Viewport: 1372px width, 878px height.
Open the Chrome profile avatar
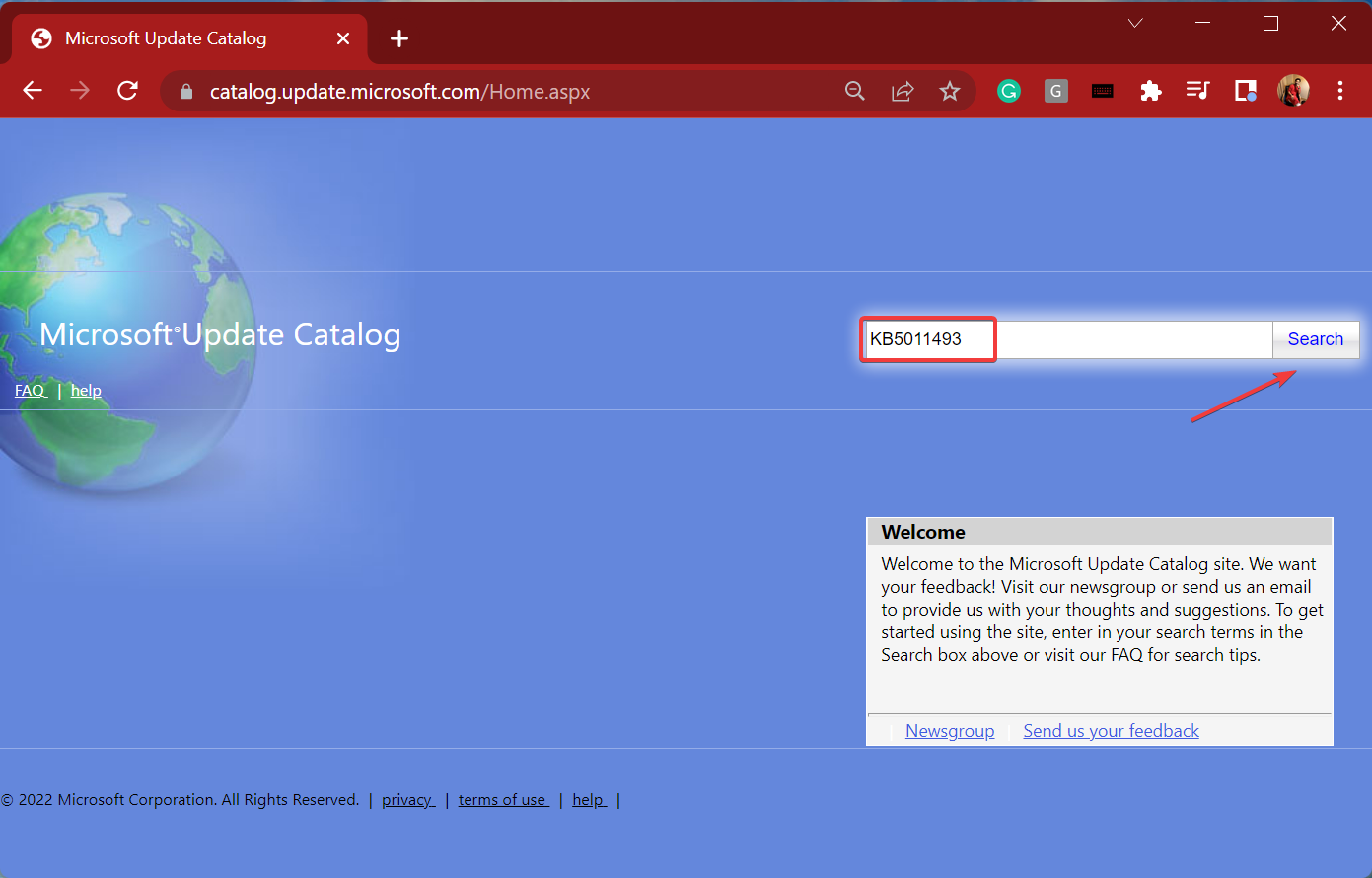(x=1293, y=91)
